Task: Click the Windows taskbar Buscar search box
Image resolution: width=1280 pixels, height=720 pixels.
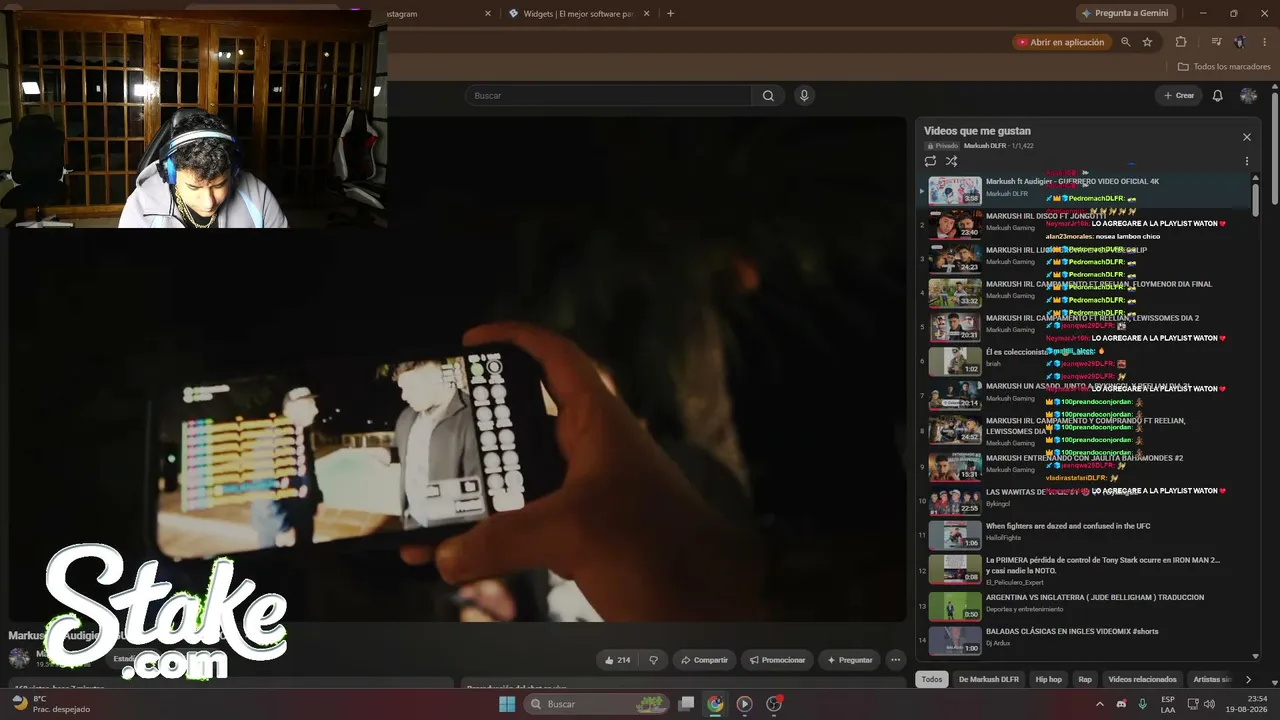Action: pos(595,704)
